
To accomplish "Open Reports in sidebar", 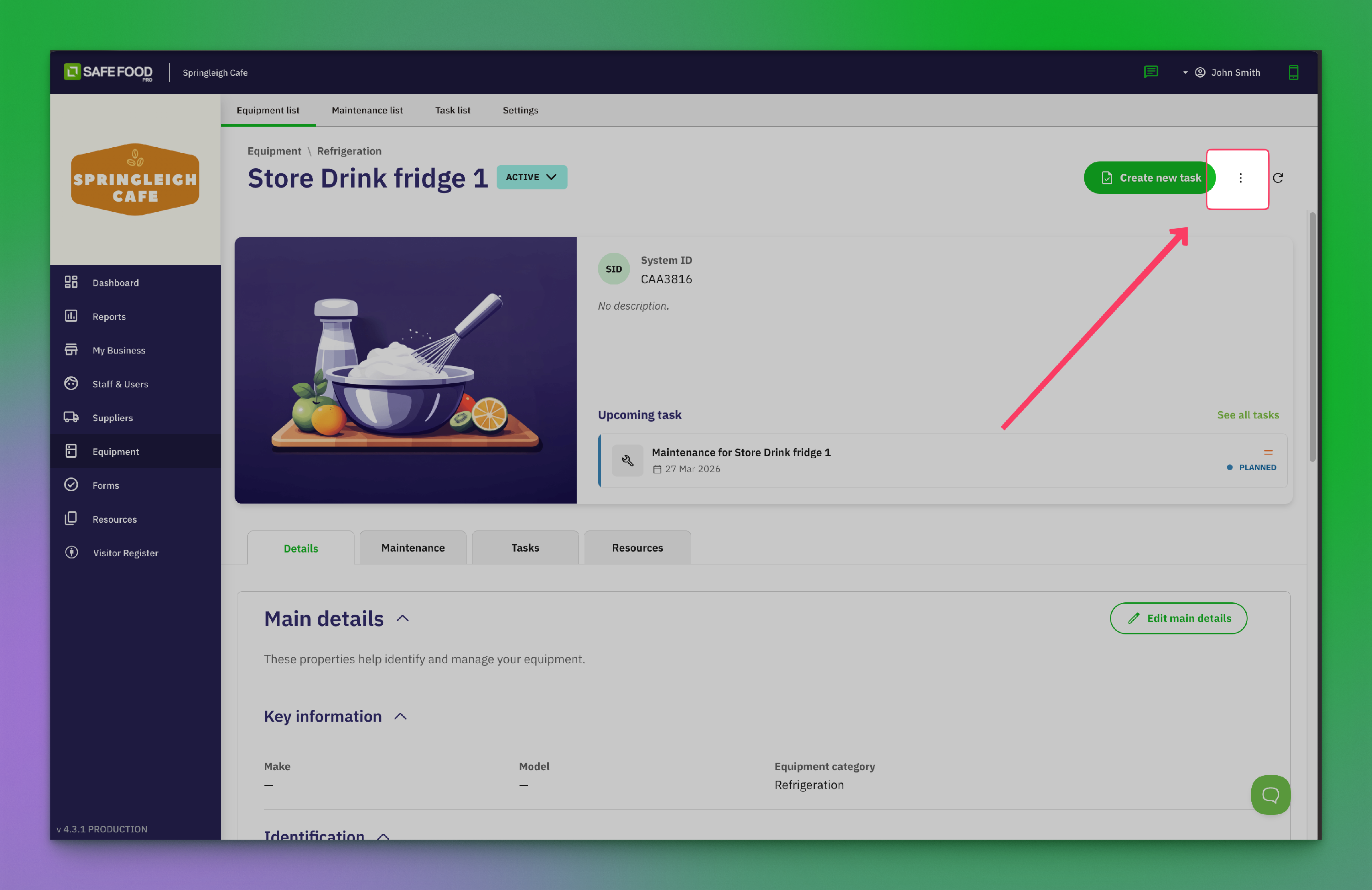I will 109,316.
